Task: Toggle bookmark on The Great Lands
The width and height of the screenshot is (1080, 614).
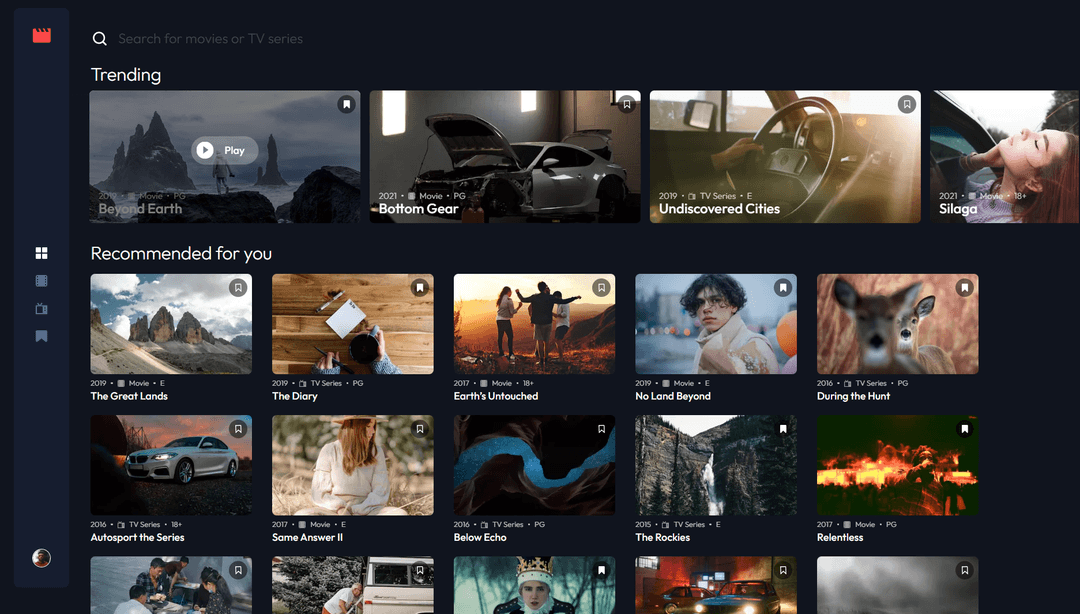Action: [x=238, y=287]
